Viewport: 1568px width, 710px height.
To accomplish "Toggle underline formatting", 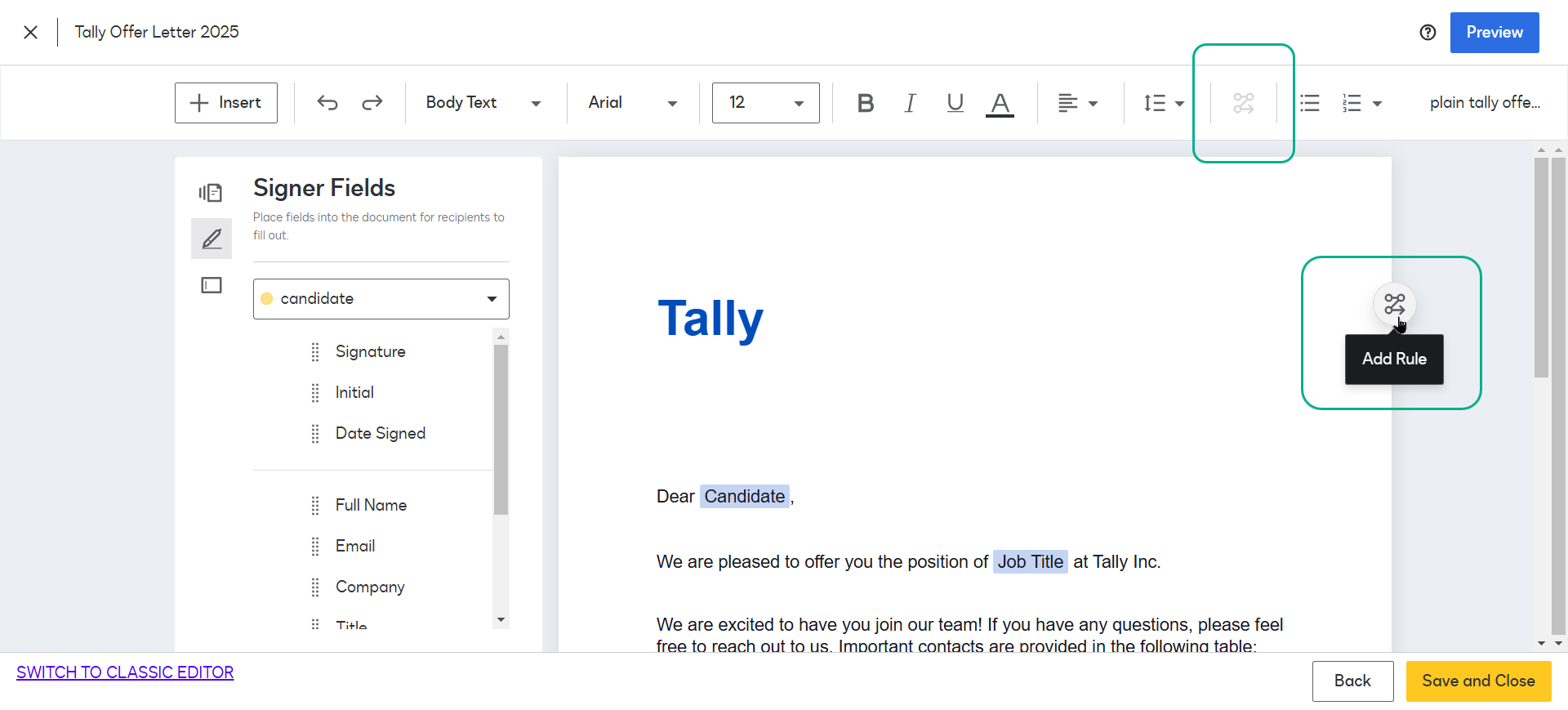I will coord(955,103).
